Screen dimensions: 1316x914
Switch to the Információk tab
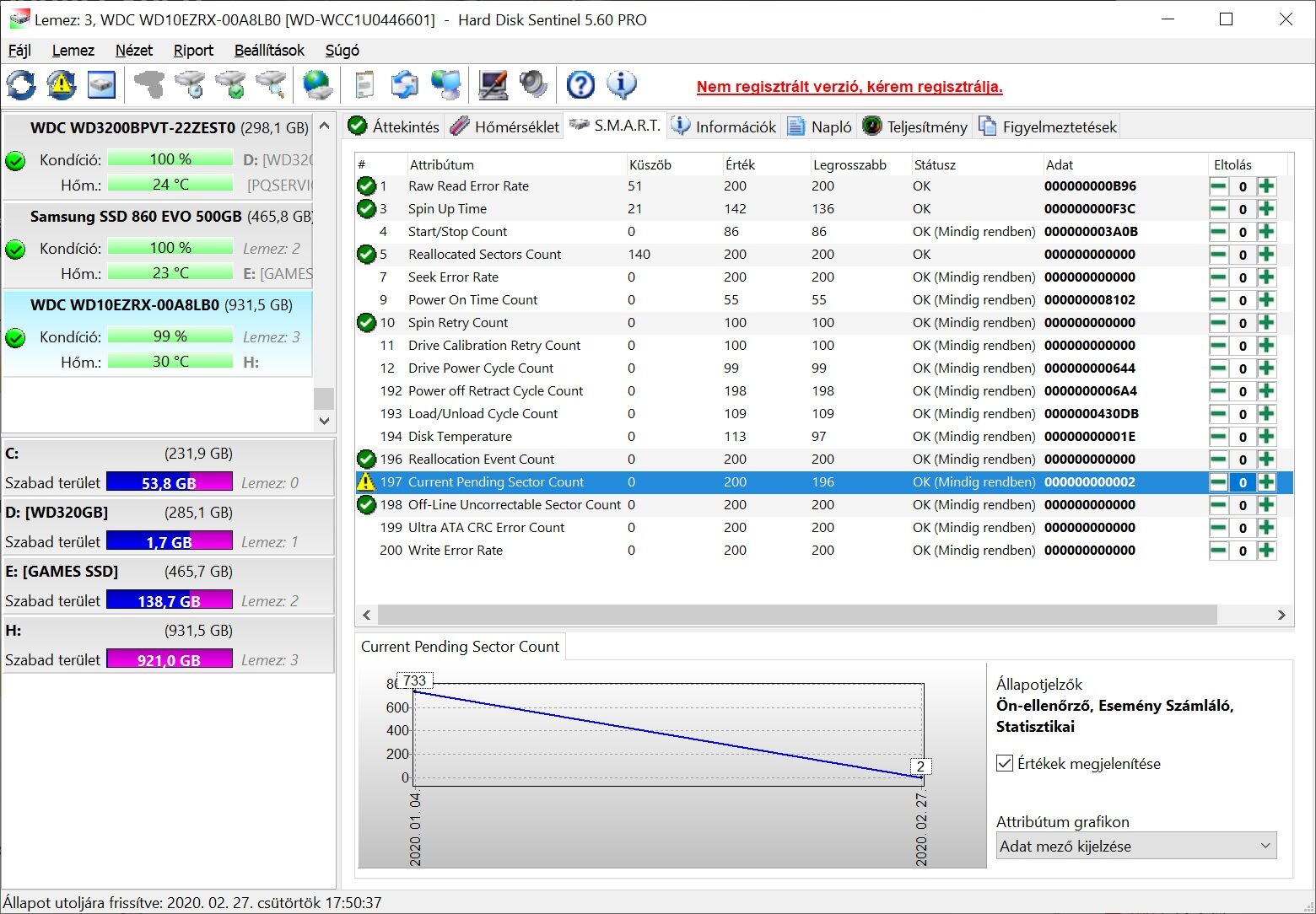pyautogui.click(x=724, y=126)
